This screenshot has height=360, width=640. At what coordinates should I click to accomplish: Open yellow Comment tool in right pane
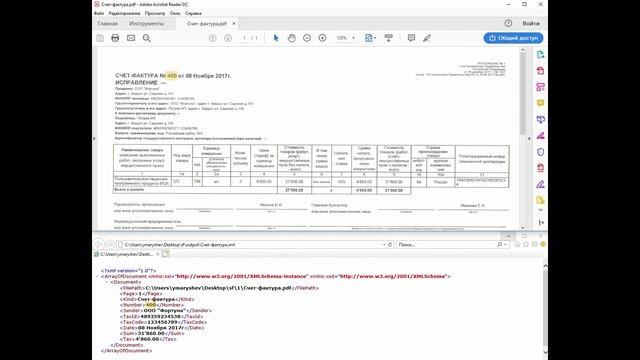click(540, 103)
